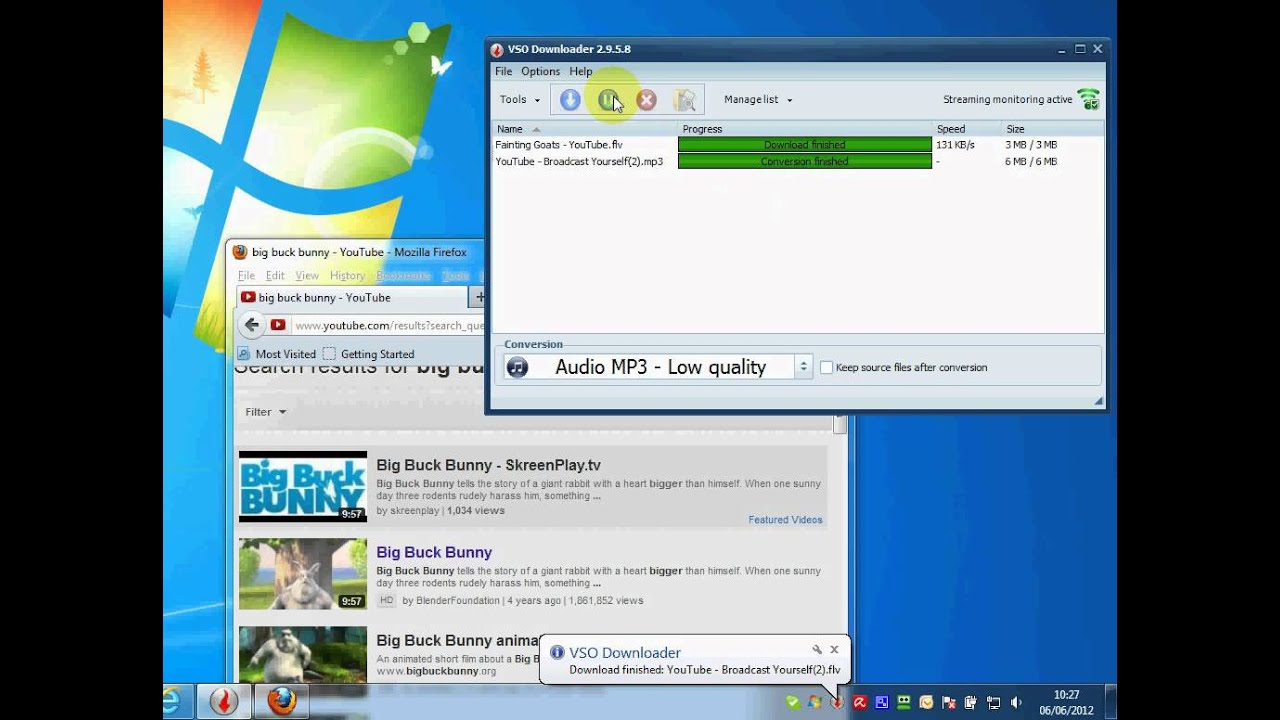
Task: Open new tab in Firefox
Action: point(478,297)
